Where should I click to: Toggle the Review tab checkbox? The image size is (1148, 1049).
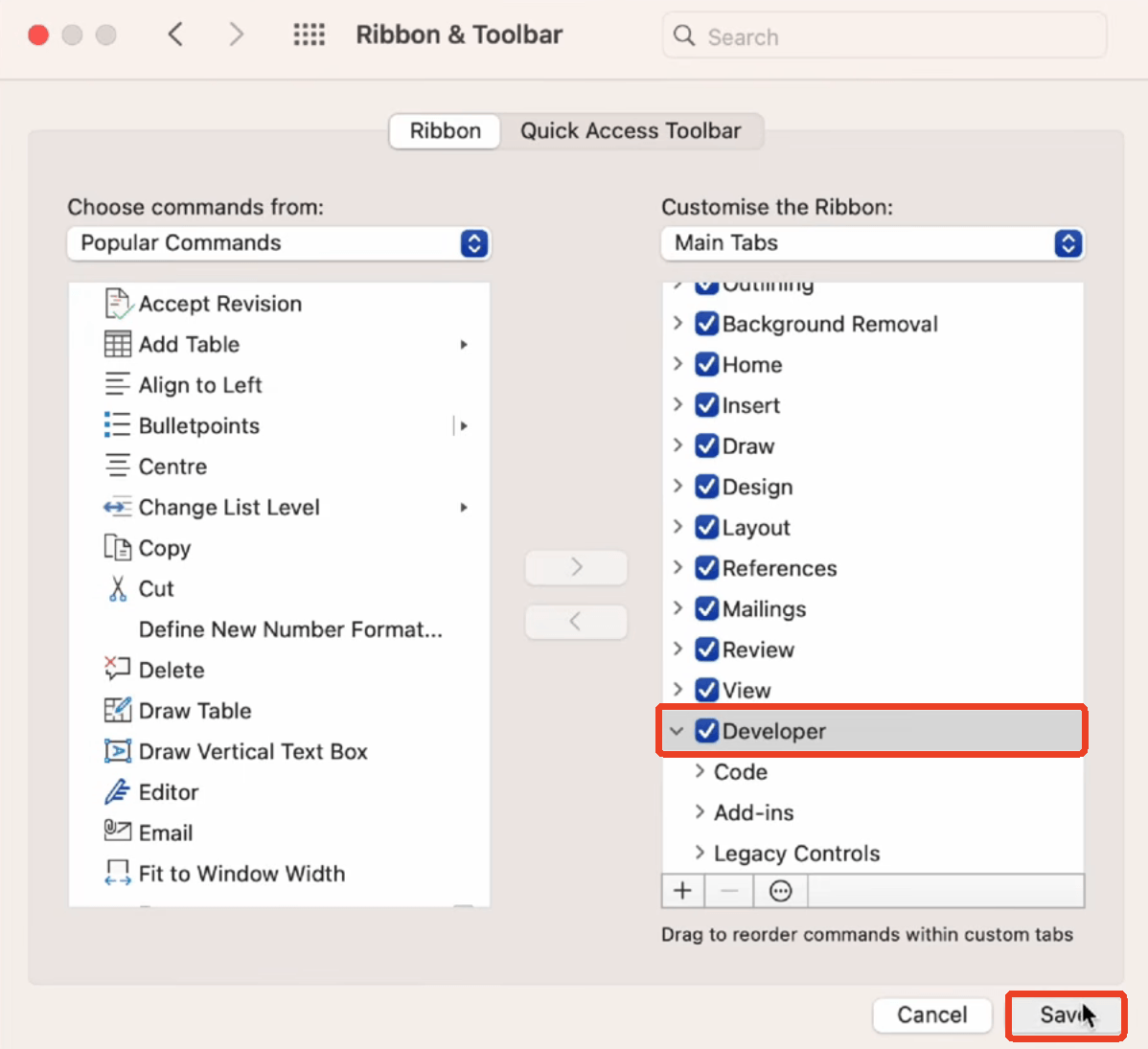(706, 650)
